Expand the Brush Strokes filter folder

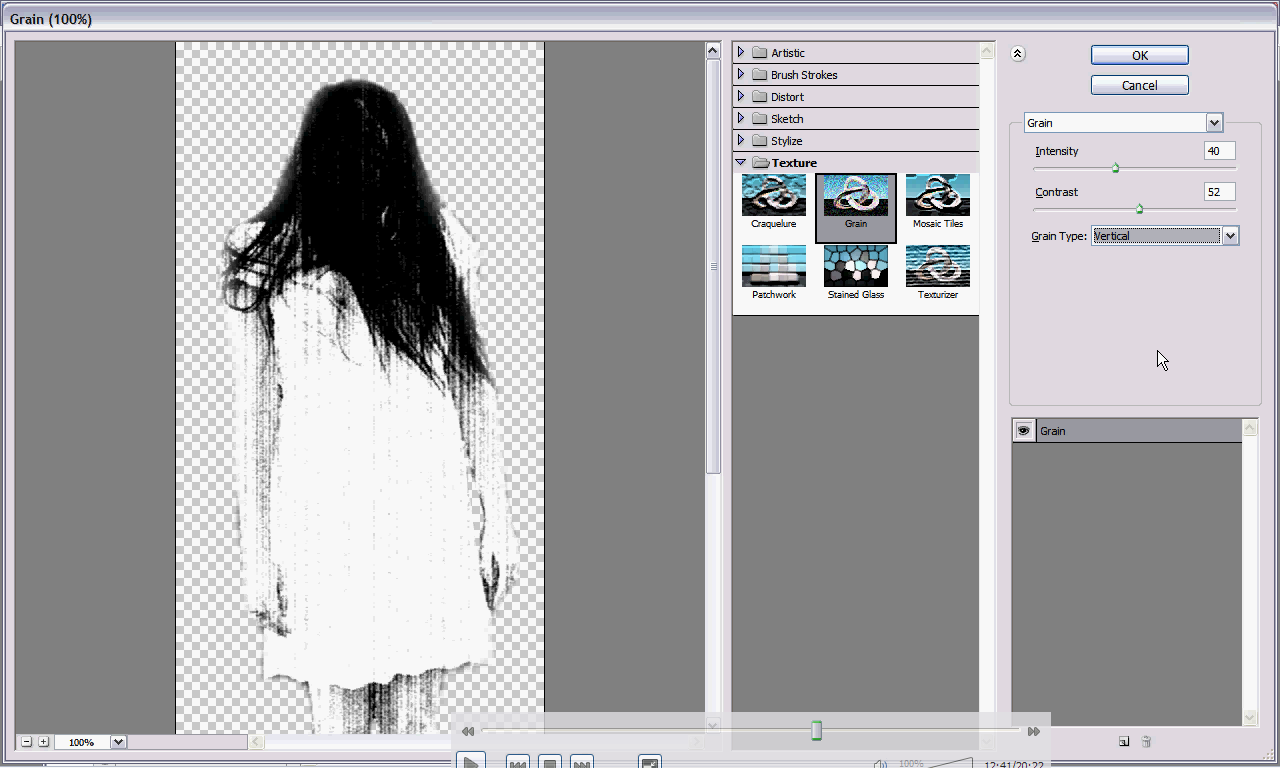tap(741, 74)
